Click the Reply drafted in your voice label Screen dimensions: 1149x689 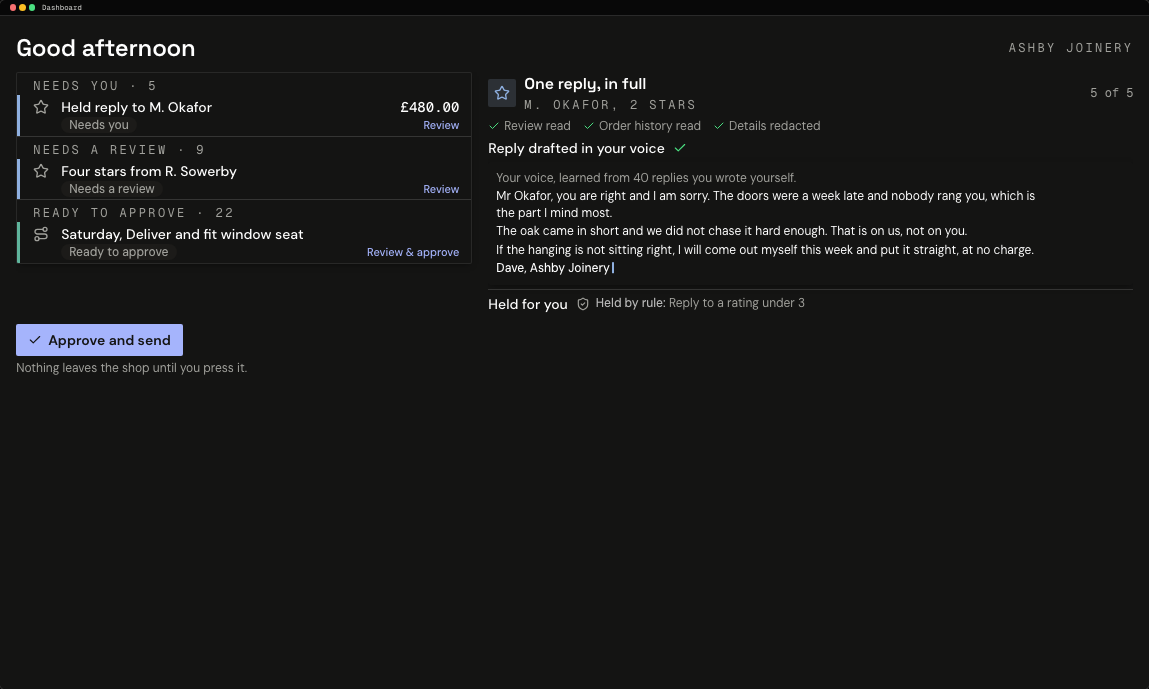coord(576,148)
